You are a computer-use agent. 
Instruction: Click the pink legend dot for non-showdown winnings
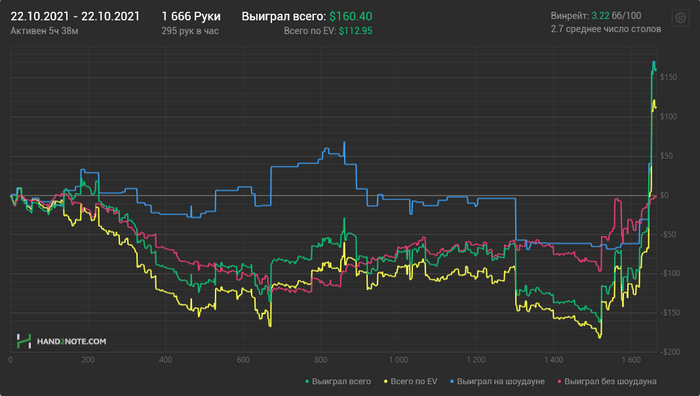tap(559, 381)
